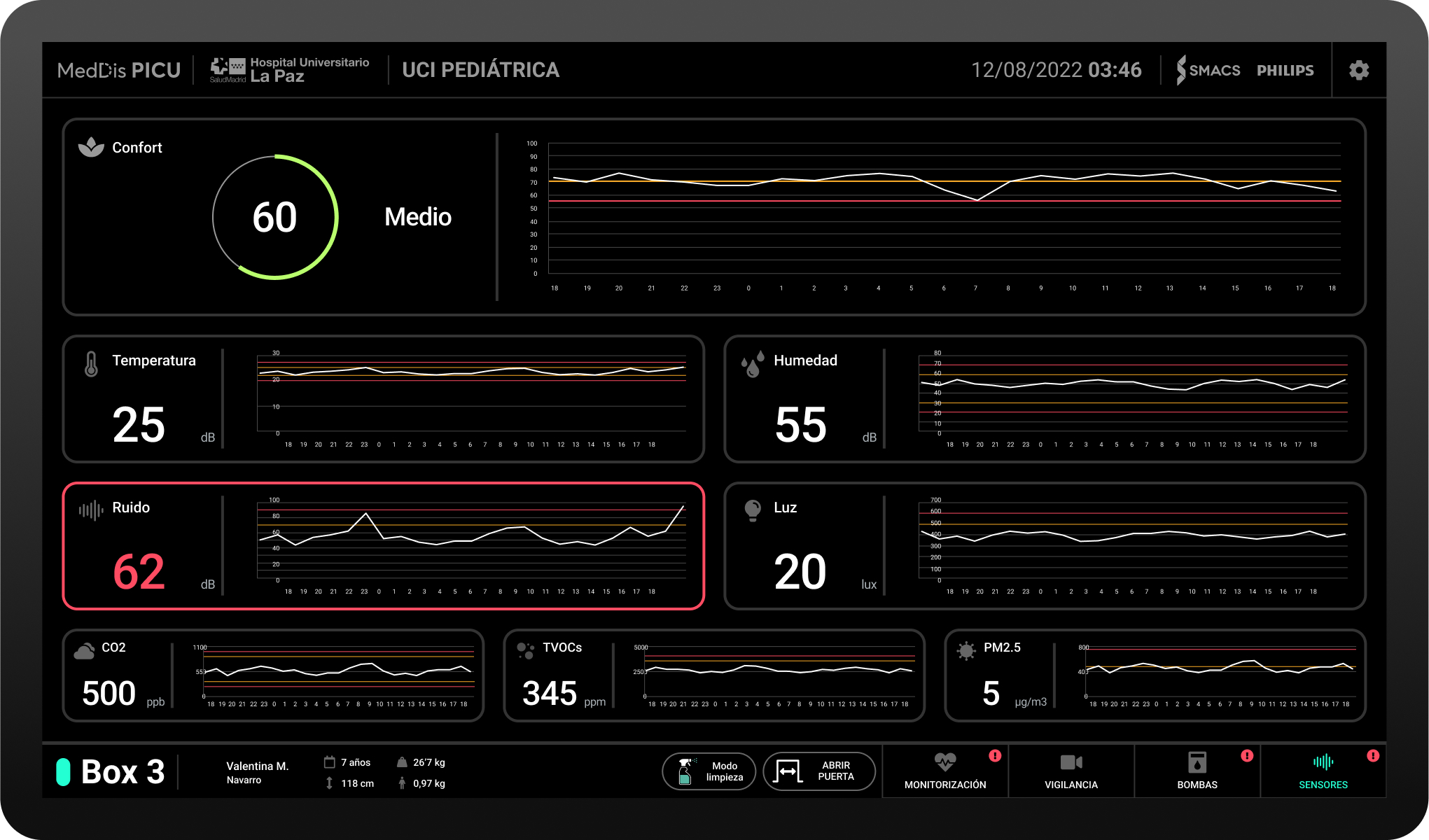Click the Monitorización red alert badge

click(x=995, y=755)
